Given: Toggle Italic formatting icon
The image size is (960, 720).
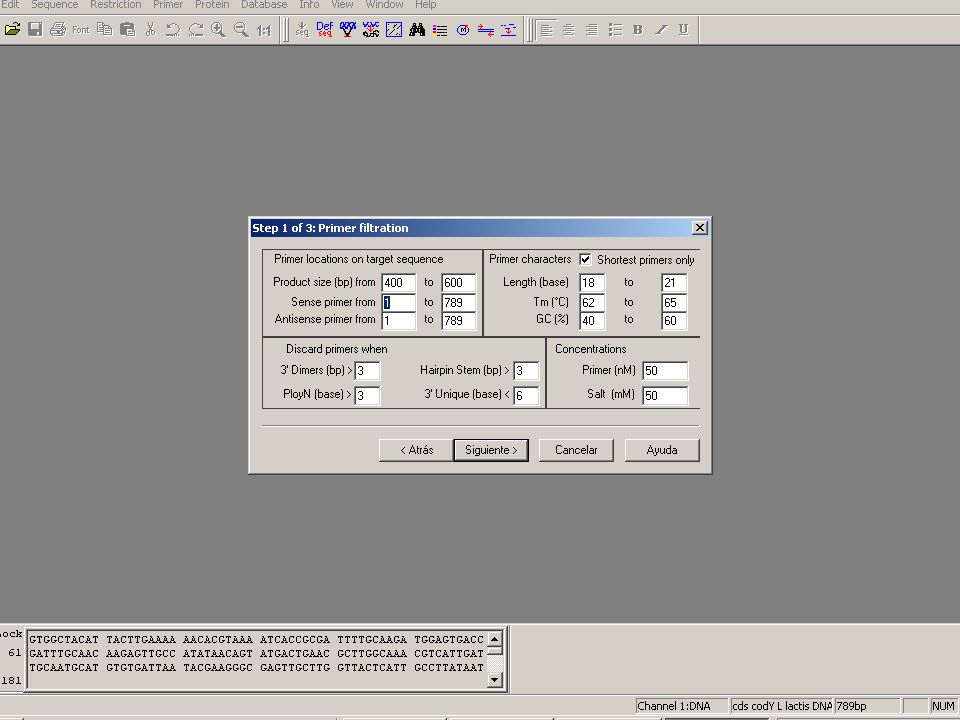Looking at the screenshot, I should [x=661, y=29].
